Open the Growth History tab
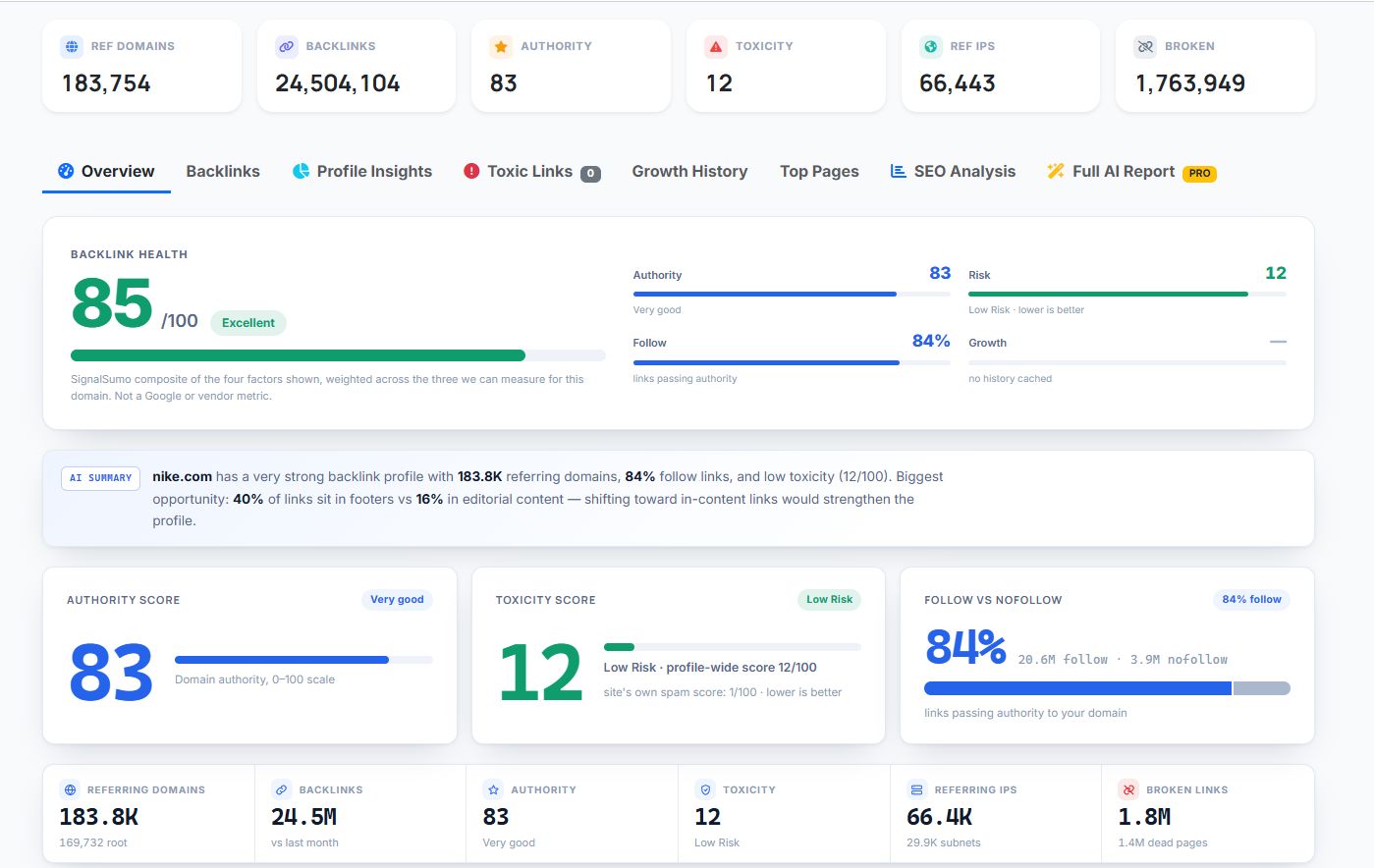The image size is (1374, 868). (689, 172)
